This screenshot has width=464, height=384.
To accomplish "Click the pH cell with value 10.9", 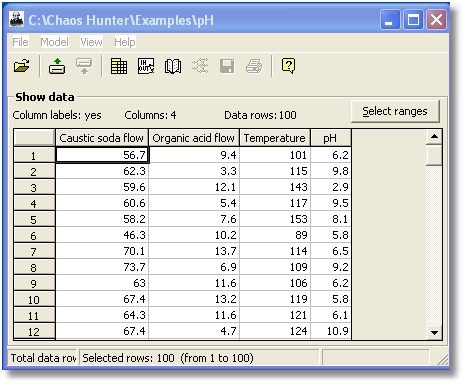I will (x=331, y=331).
